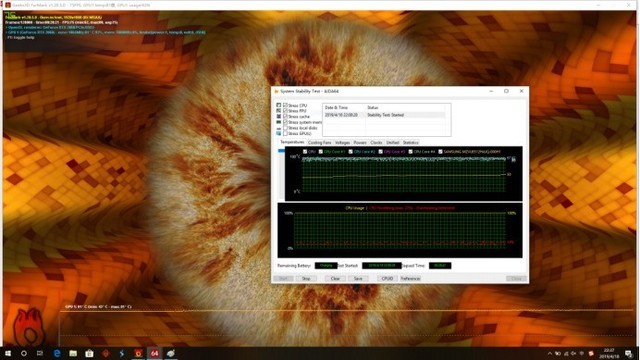The height and width of the screenshot is (360, 640).
Task: Enable the Stress GPU(s) checkbox
Action: click(x=286, y=133)
